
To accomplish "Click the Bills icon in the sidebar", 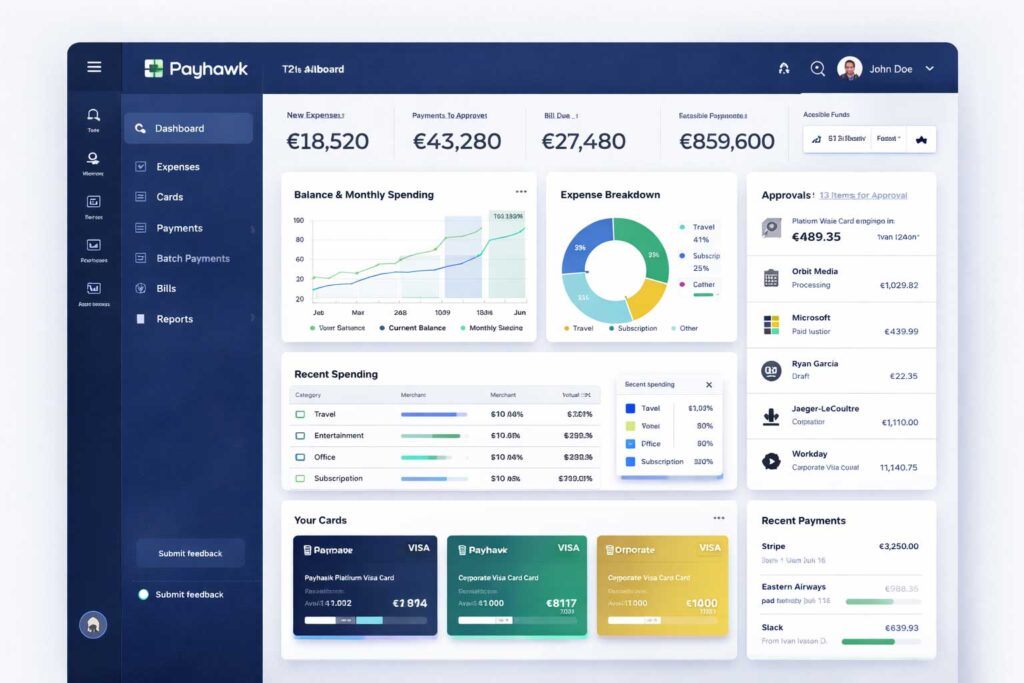I will pos(141,288).
